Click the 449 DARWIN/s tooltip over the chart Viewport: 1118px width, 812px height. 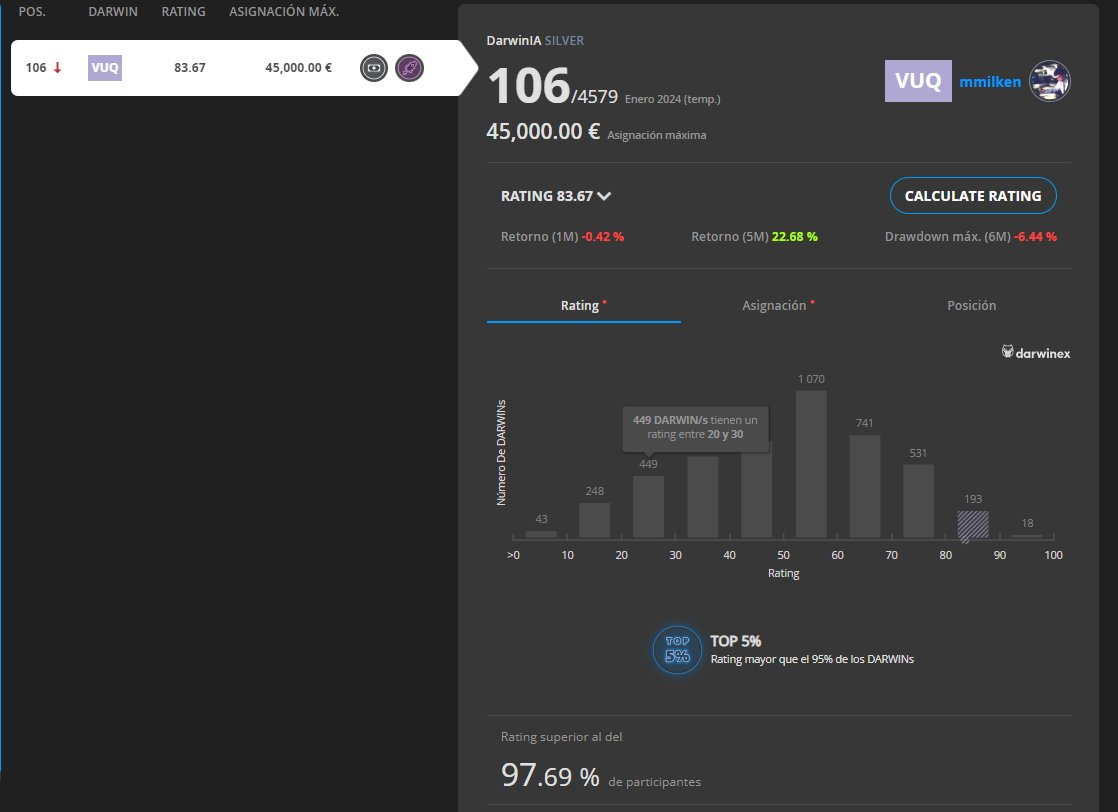pos(695,427)
